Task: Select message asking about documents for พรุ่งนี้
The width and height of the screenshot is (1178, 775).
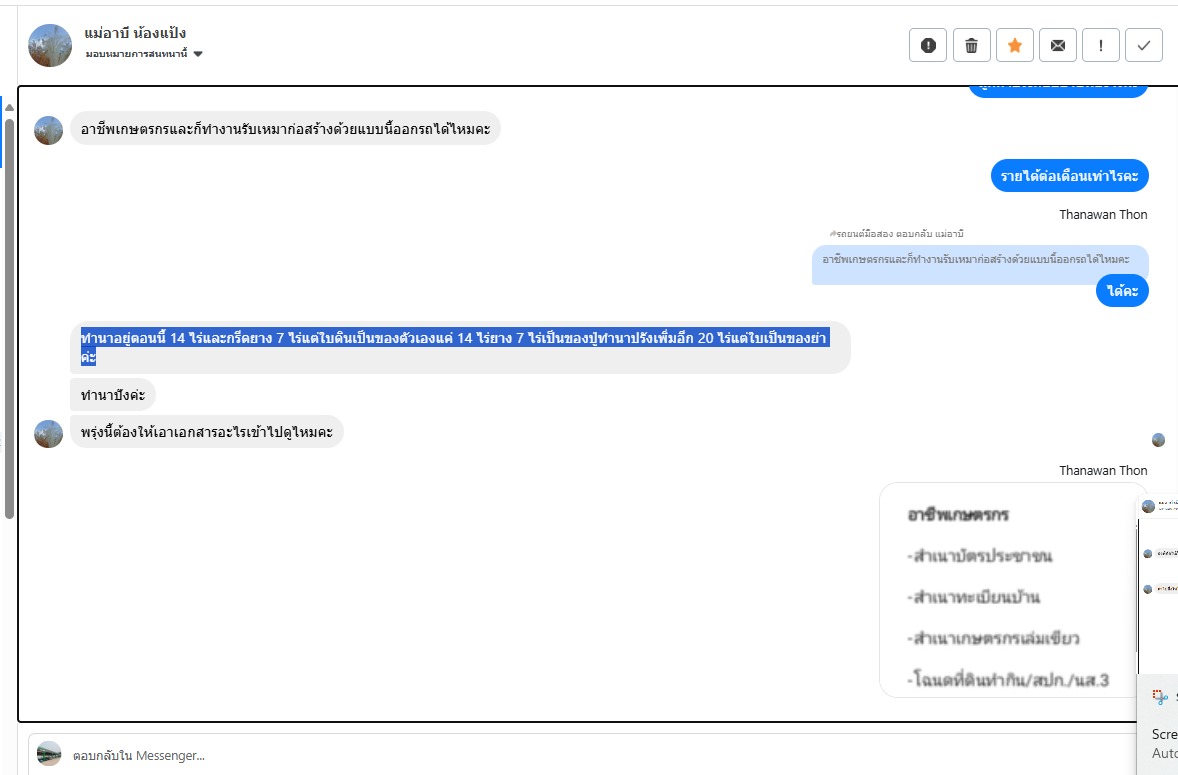Action: (207, 432)
